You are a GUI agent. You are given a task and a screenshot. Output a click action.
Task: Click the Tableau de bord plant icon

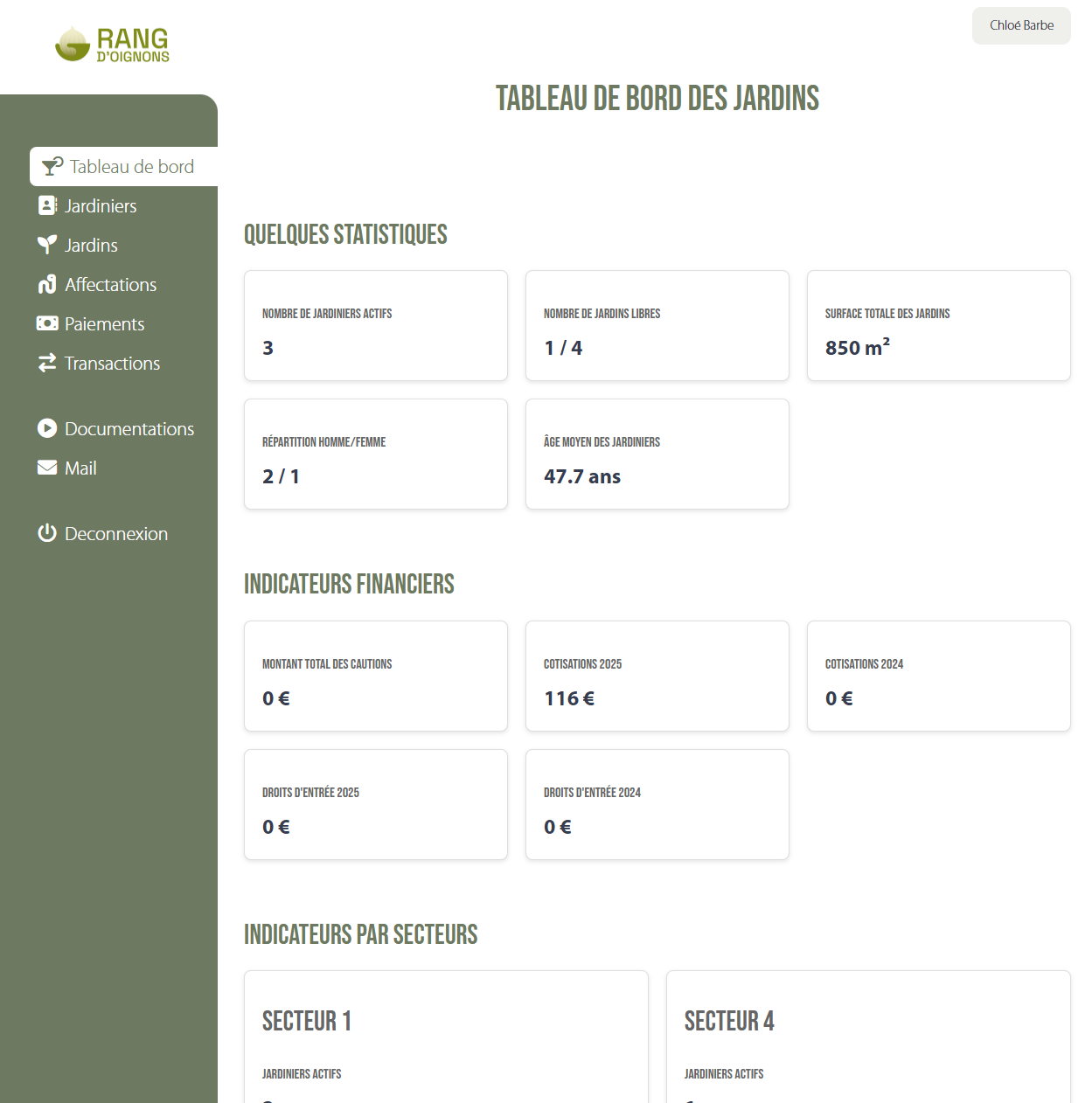(x=52, y=166)
